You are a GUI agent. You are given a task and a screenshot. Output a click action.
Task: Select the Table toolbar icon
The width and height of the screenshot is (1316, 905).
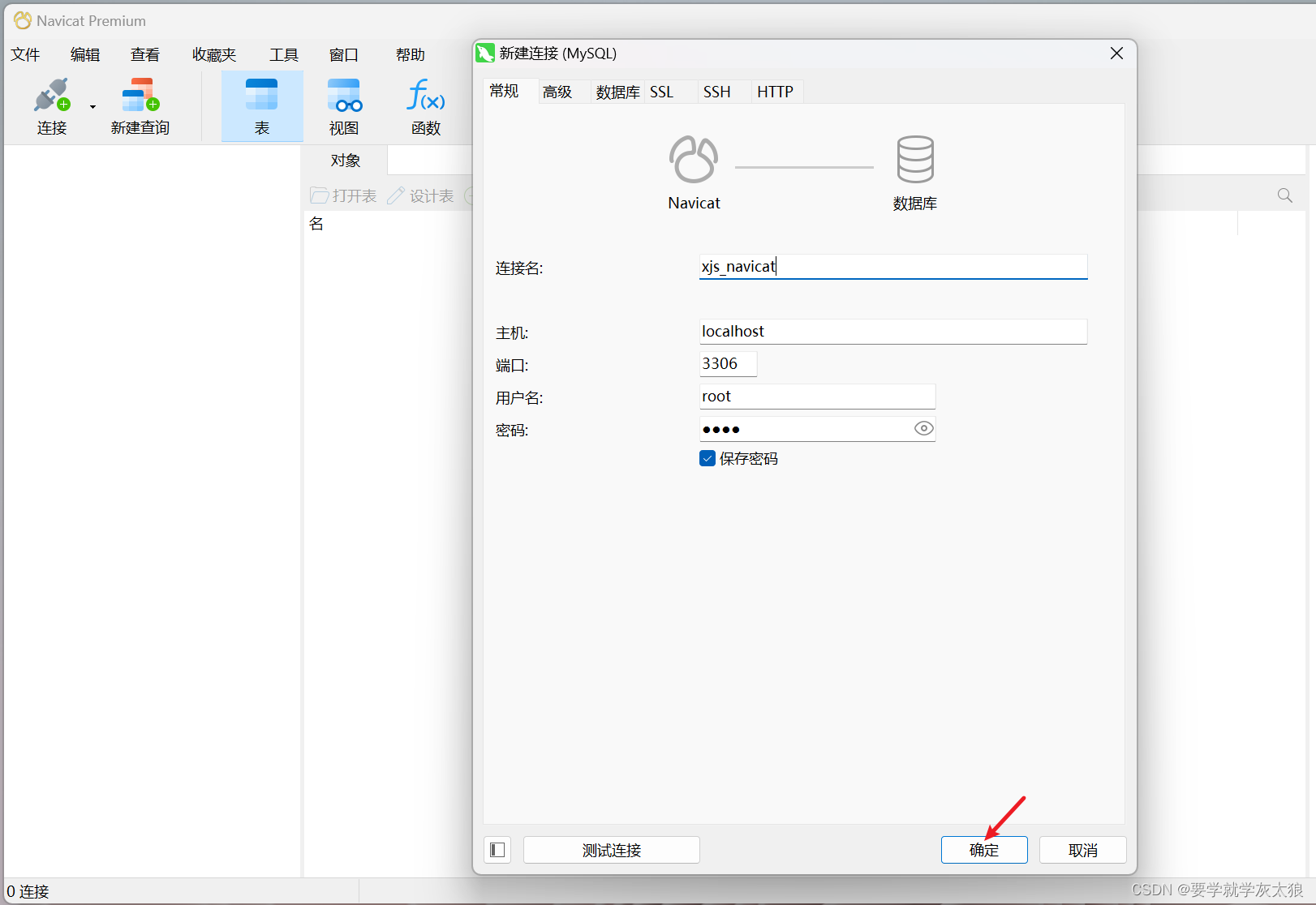pyautogui.click(x=262, y=96)
